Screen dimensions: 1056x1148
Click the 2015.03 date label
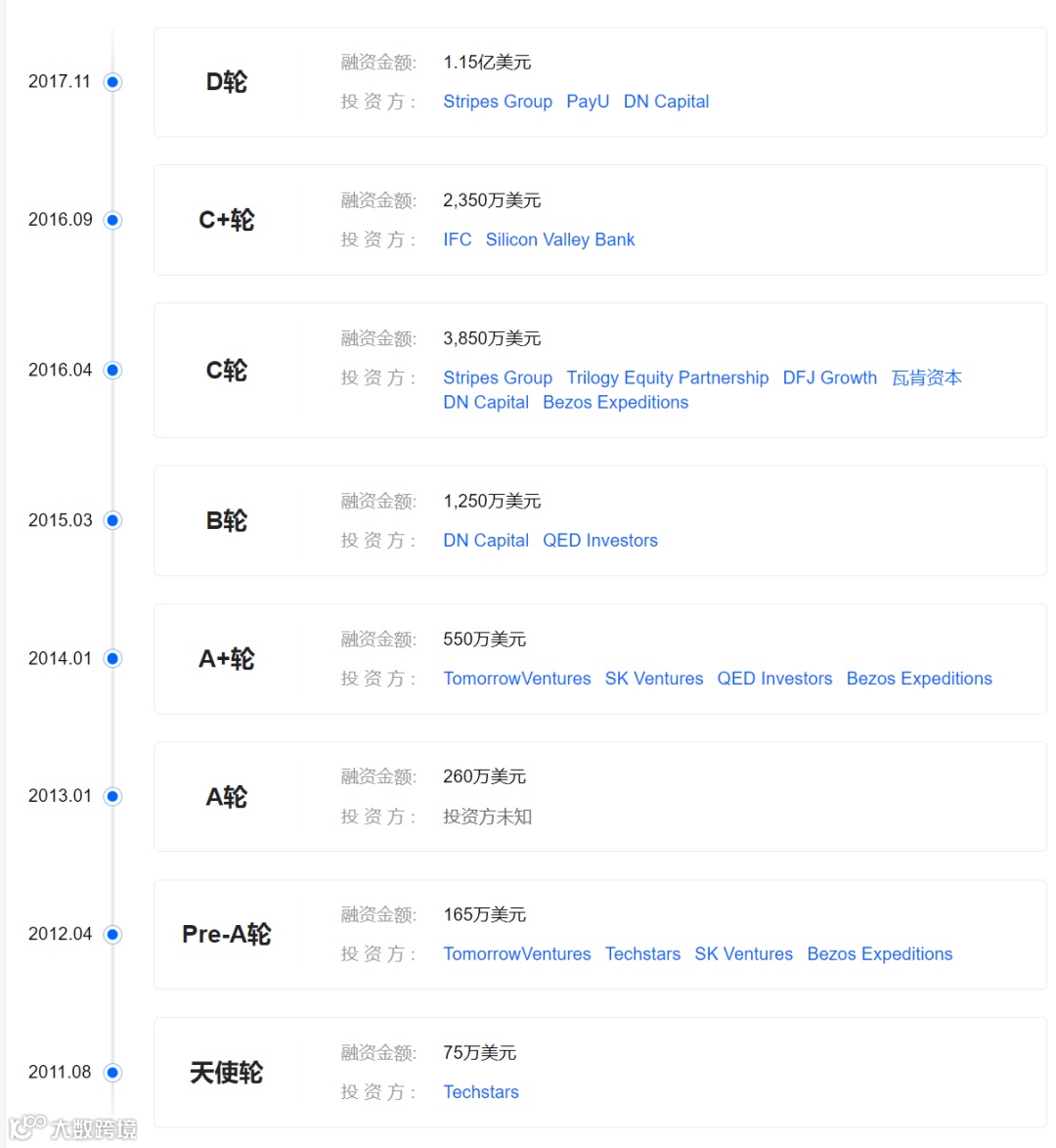click(60, 520)
